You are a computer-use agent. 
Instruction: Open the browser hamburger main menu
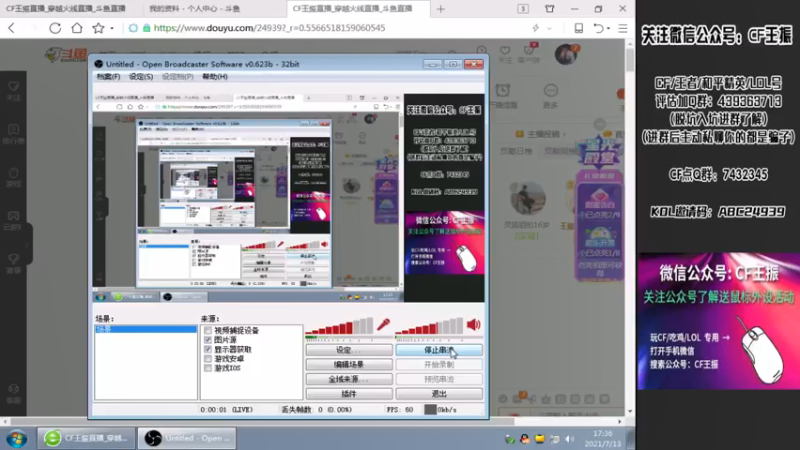click(x=623, y=28)
